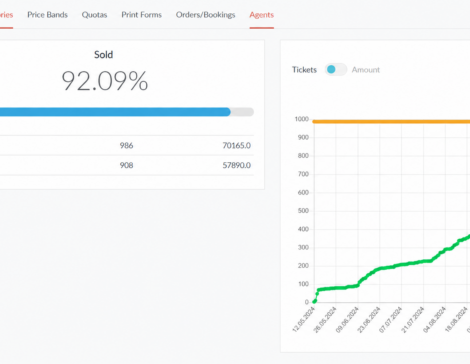Image resolution: width=470 pixels, height=364 pixels.
Task: Click the 04.08.2024 date axis label
Action: (434, 319)
